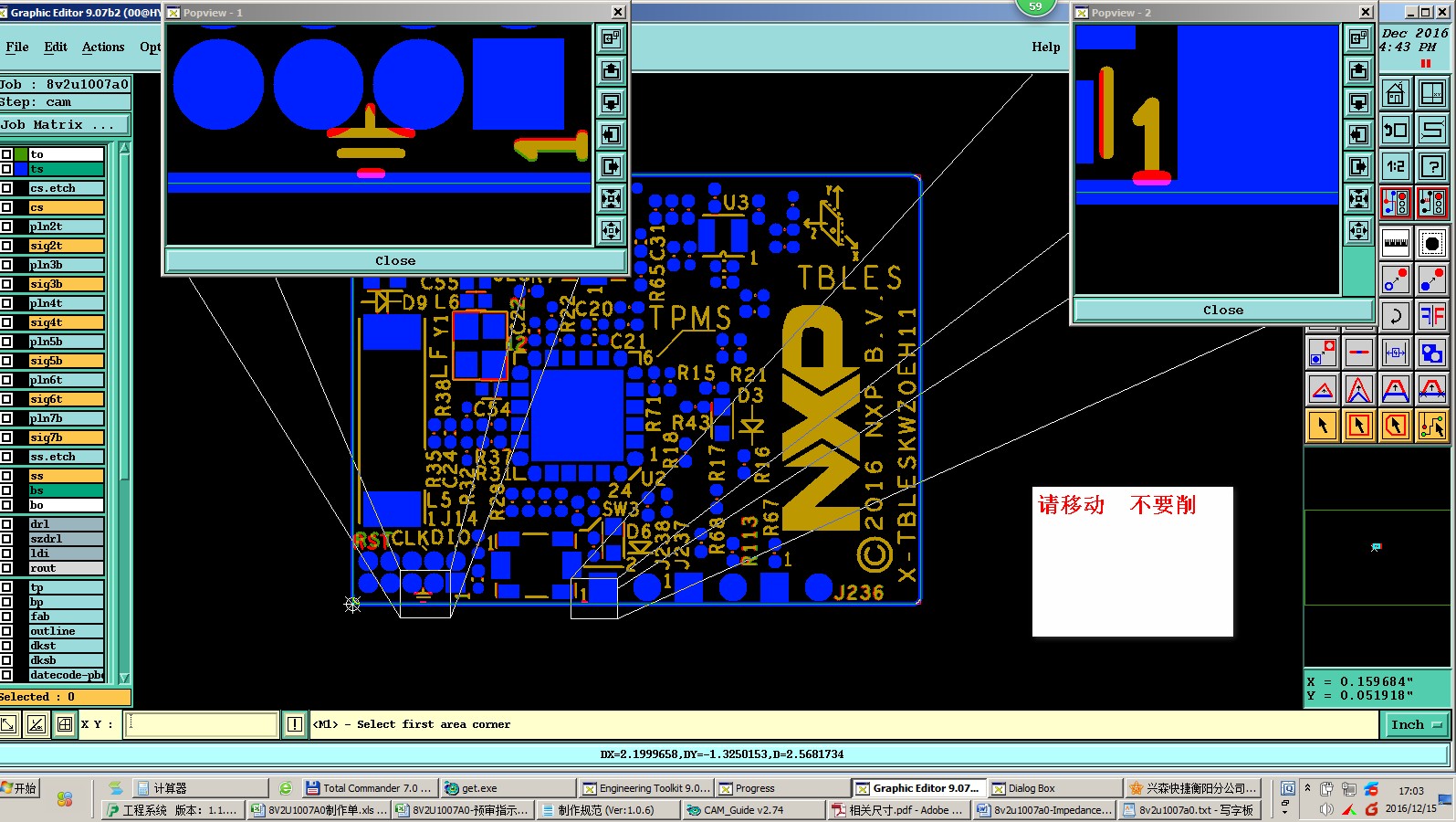Open the File menu
Viewport: 1456px width, 822px height.
[x=16, y=47]
